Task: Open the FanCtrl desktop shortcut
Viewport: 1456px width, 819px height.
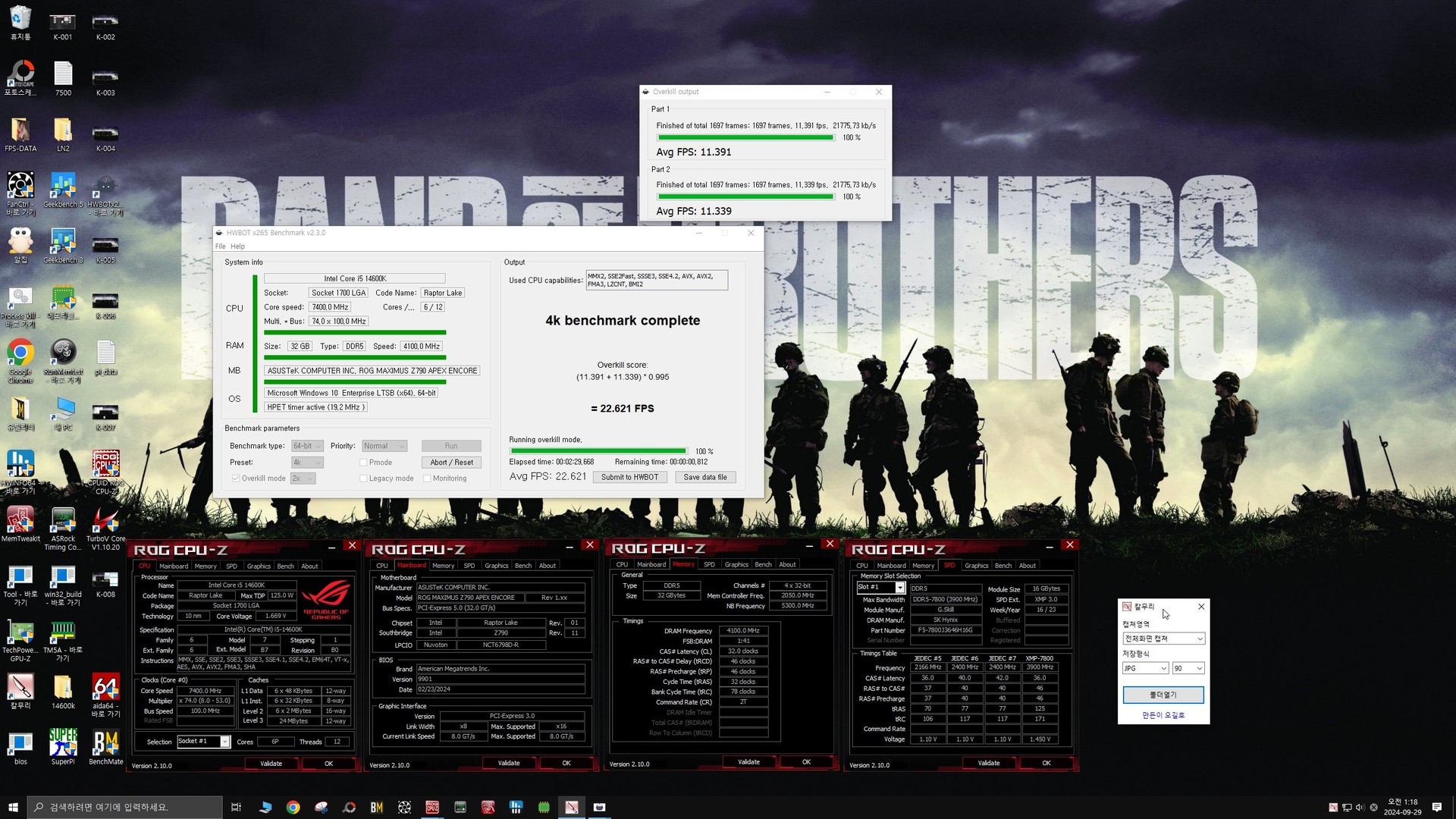Action: [x=20, y=193]
